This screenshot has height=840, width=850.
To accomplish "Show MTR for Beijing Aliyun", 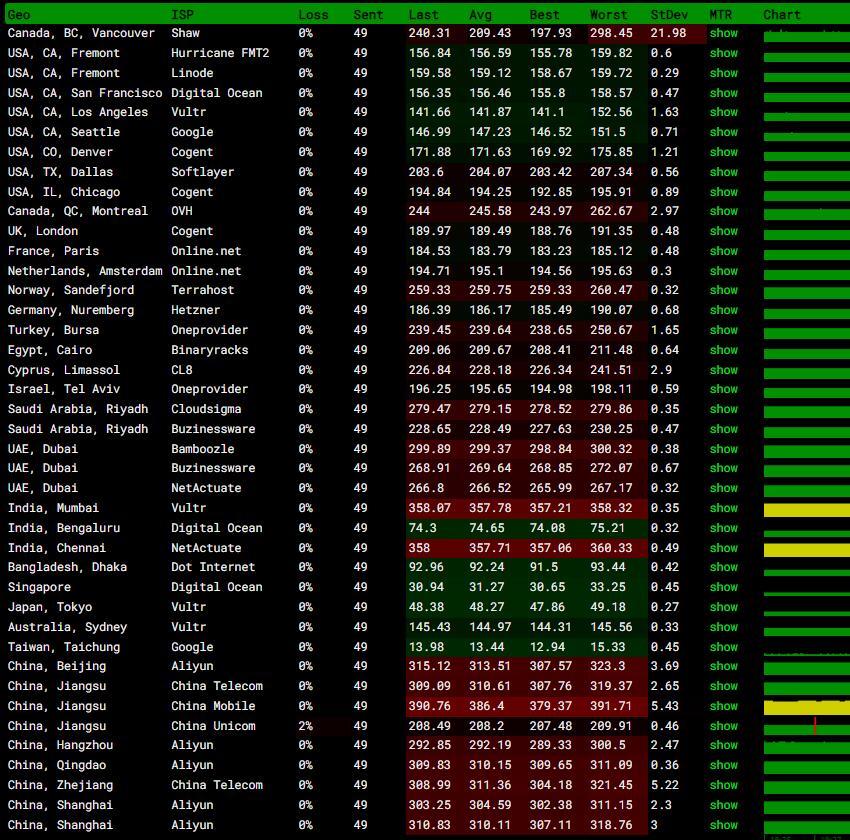I will click(x=723, y=667).
